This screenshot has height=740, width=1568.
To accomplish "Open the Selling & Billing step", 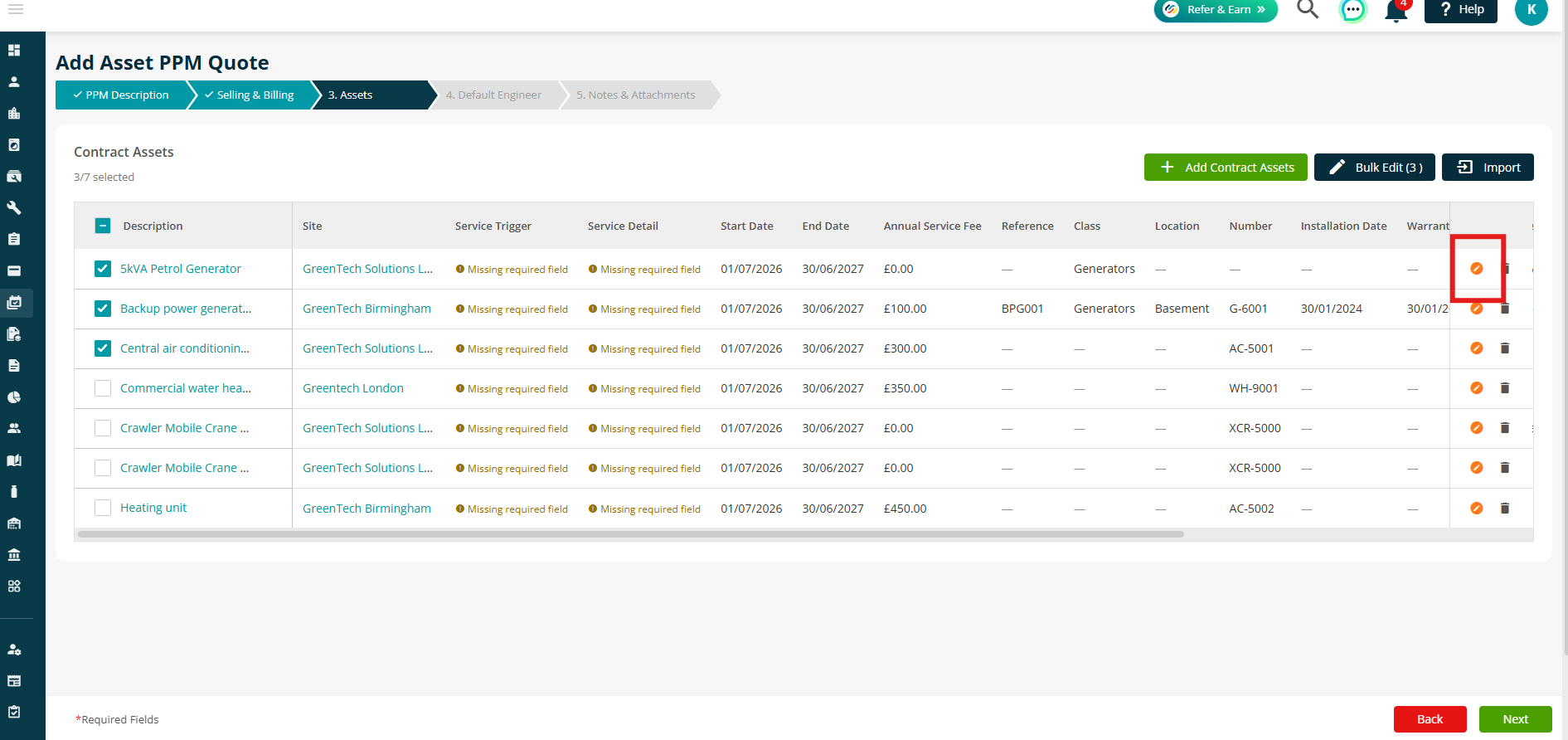I will pyautogui.click(x=250, y=95).
